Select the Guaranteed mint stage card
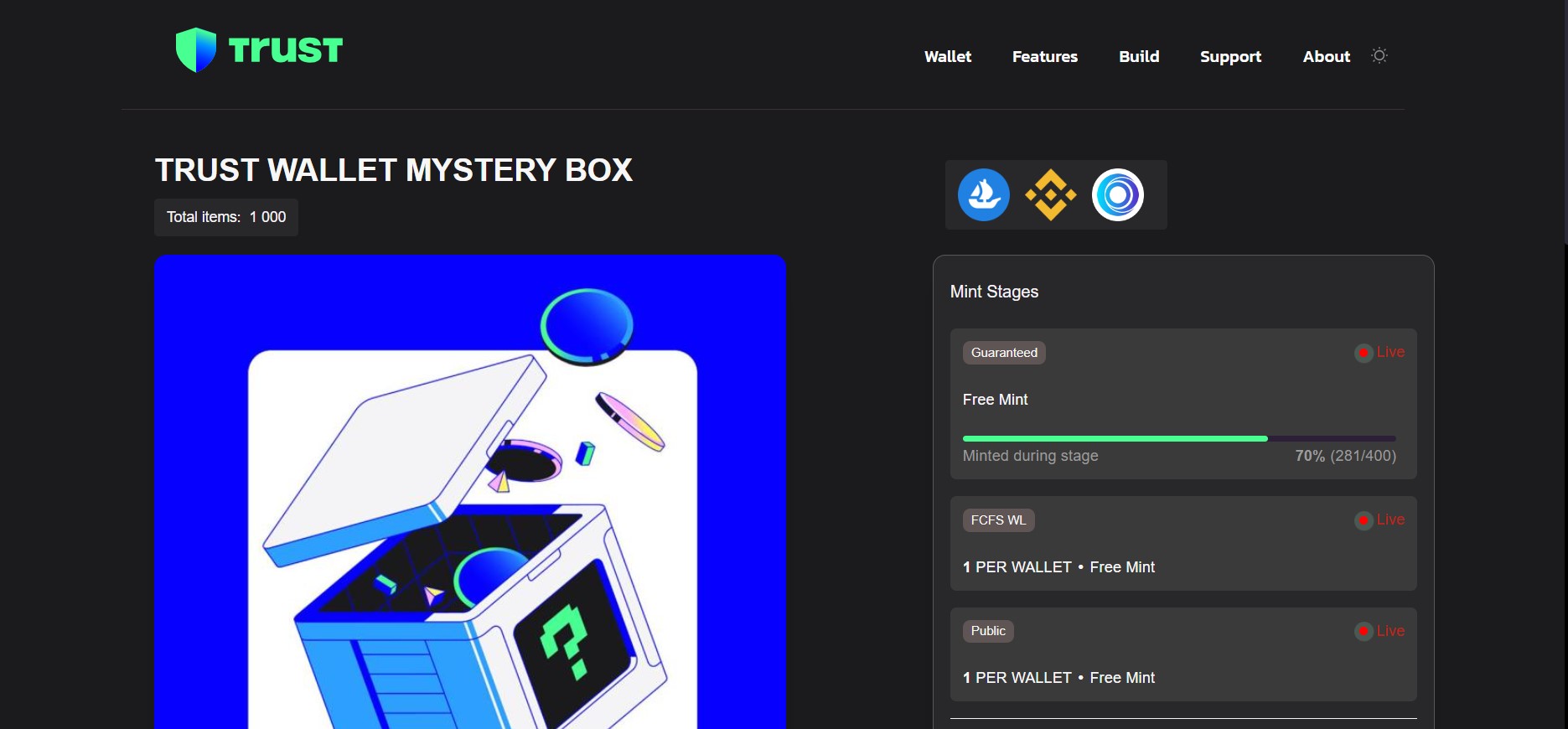 click(1183, 404)
